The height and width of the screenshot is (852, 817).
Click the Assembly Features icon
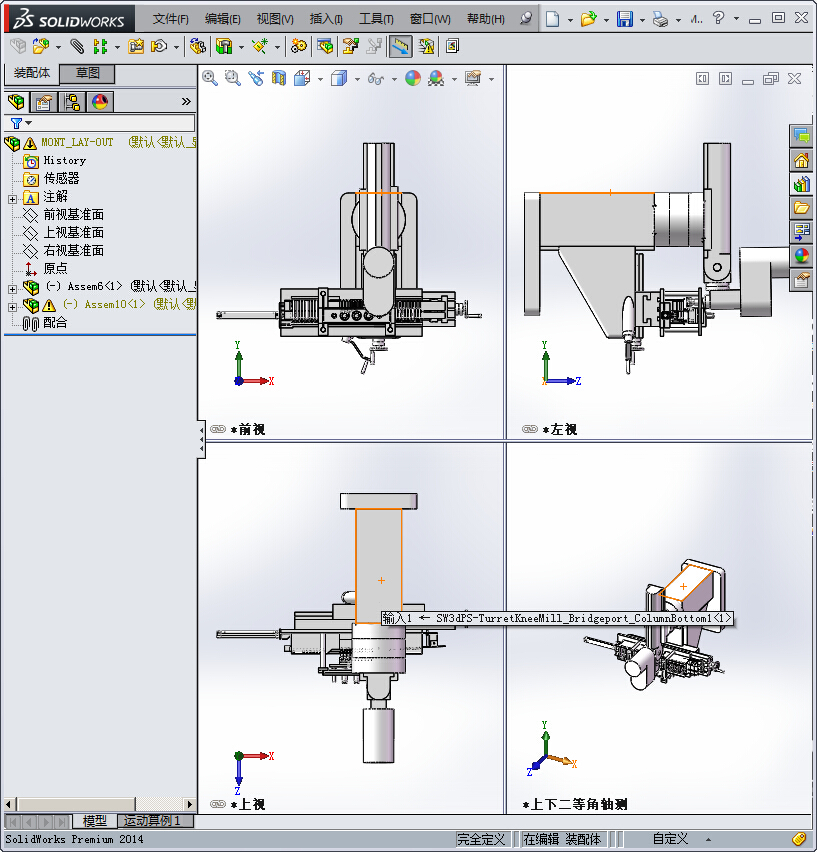click(x=224, y=46)
